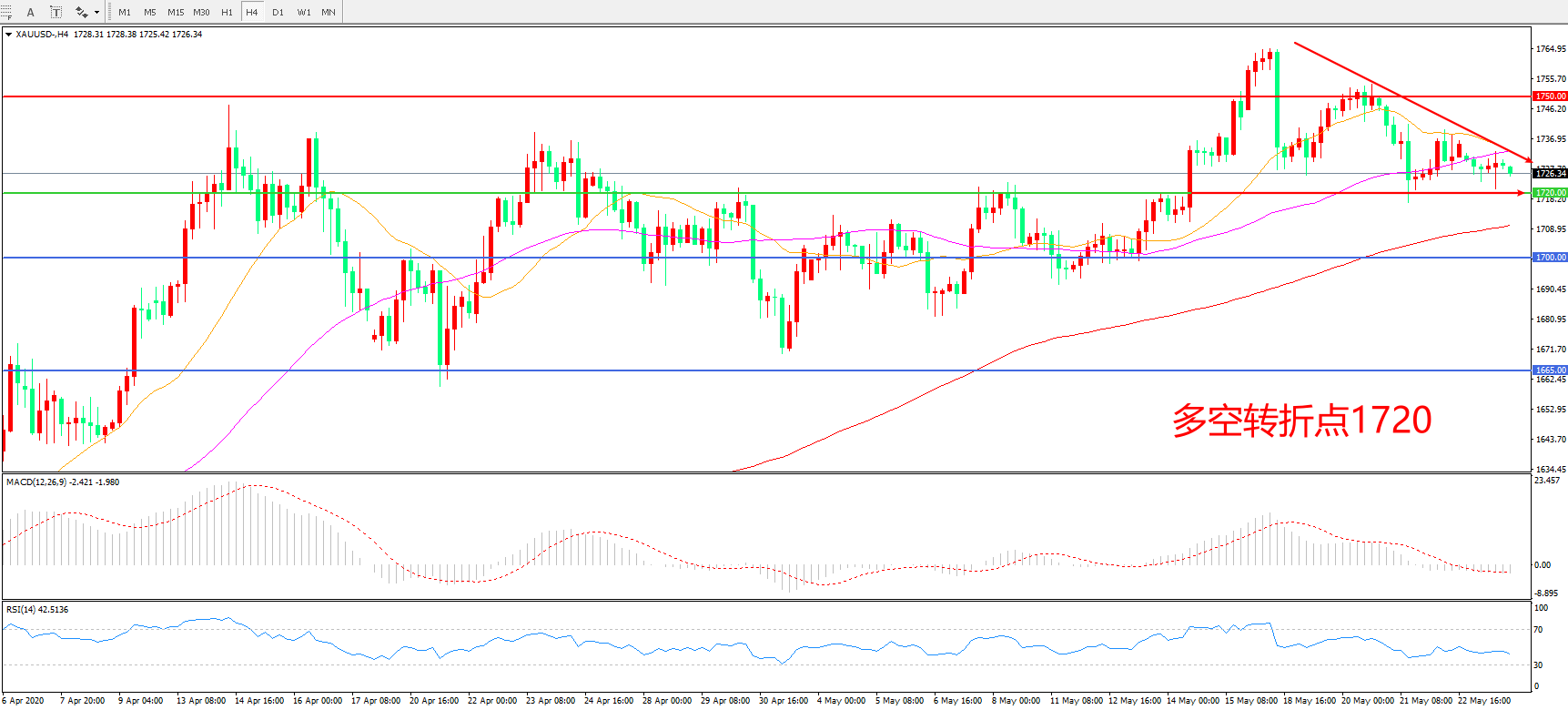
Task: Switch to the M1 timeframe
Action: (x=125, y=12)
